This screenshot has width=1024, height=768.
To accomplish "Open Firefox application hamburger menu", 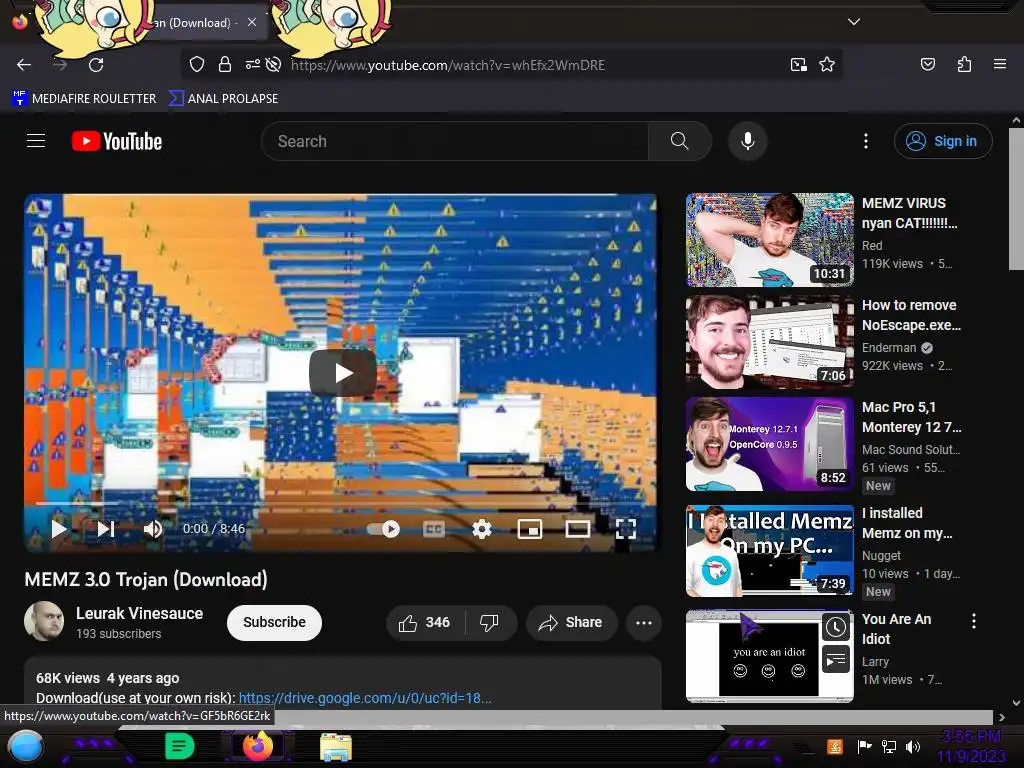I will click(x=999, y=64).
